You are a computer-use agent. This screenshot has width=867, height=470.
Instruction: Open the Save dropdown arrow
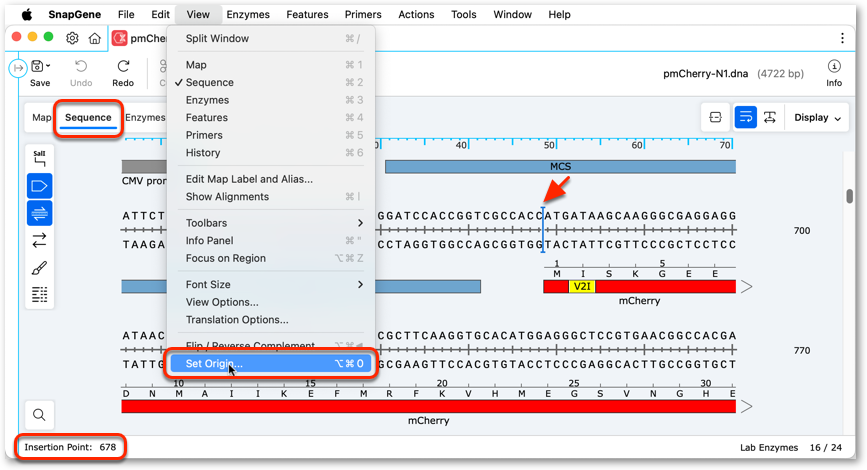tap(48, 66)
